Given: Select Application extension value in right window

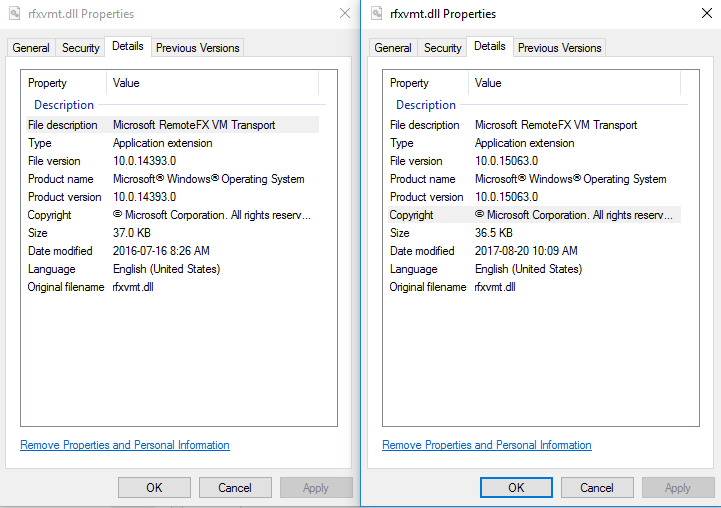Looking at the screenshot, I should click(525, 143).
